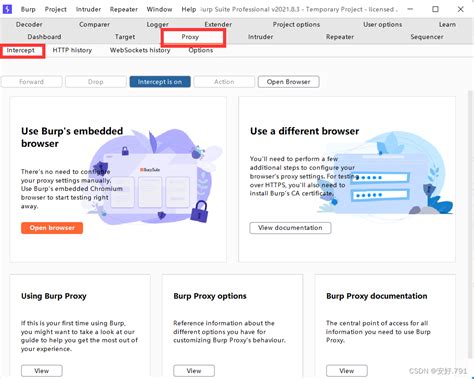Click View under Burp Proxy options

[x=194, y=371]
